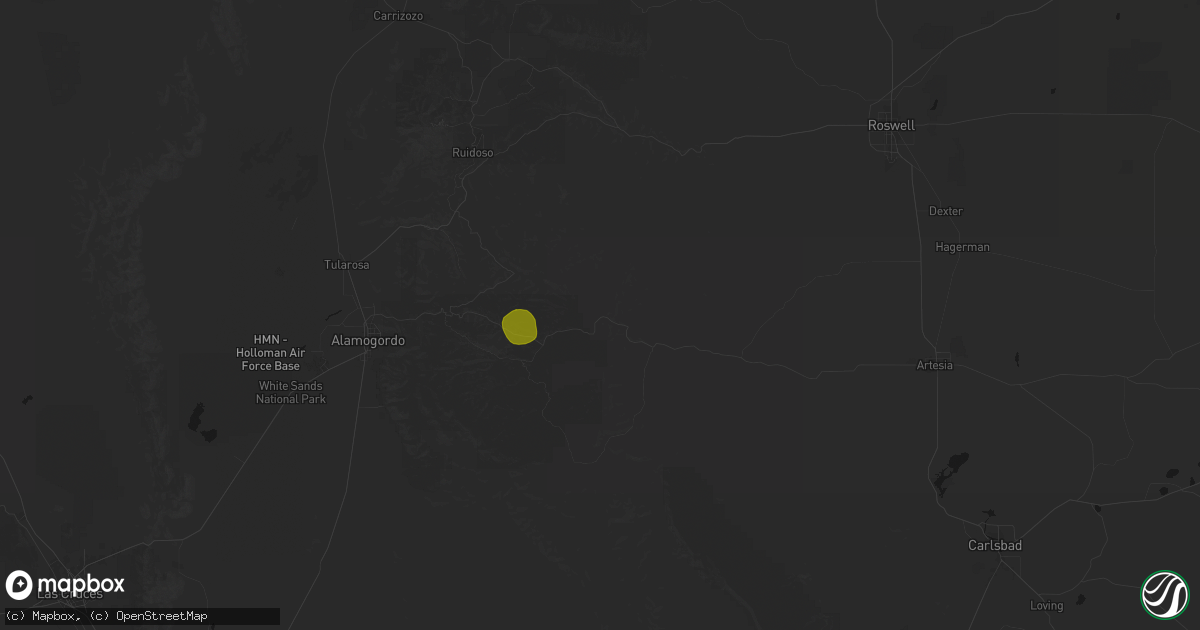Screen dimensions: 1200x630
Task: Open the (c) Mapbox attribution link
Action: coord(41,616)
